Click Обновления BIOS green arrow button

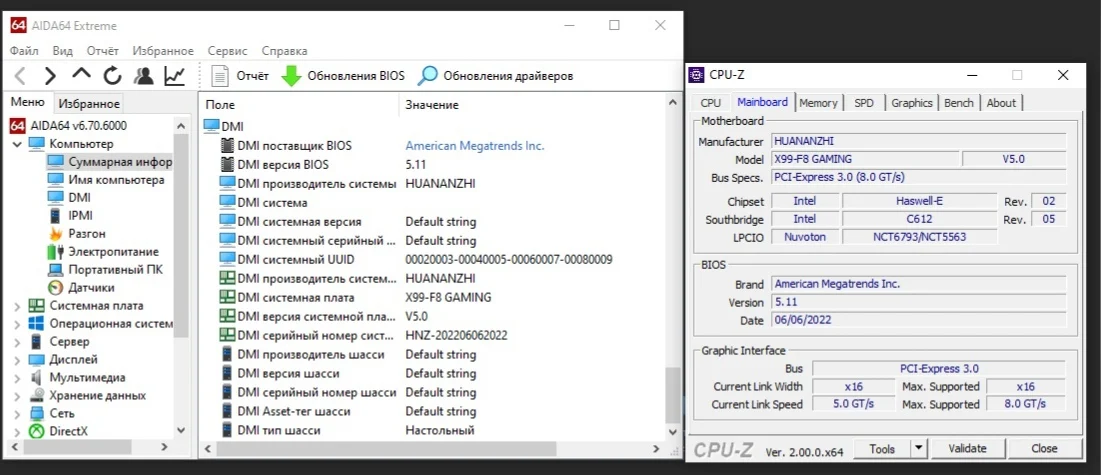pos(343,76)
